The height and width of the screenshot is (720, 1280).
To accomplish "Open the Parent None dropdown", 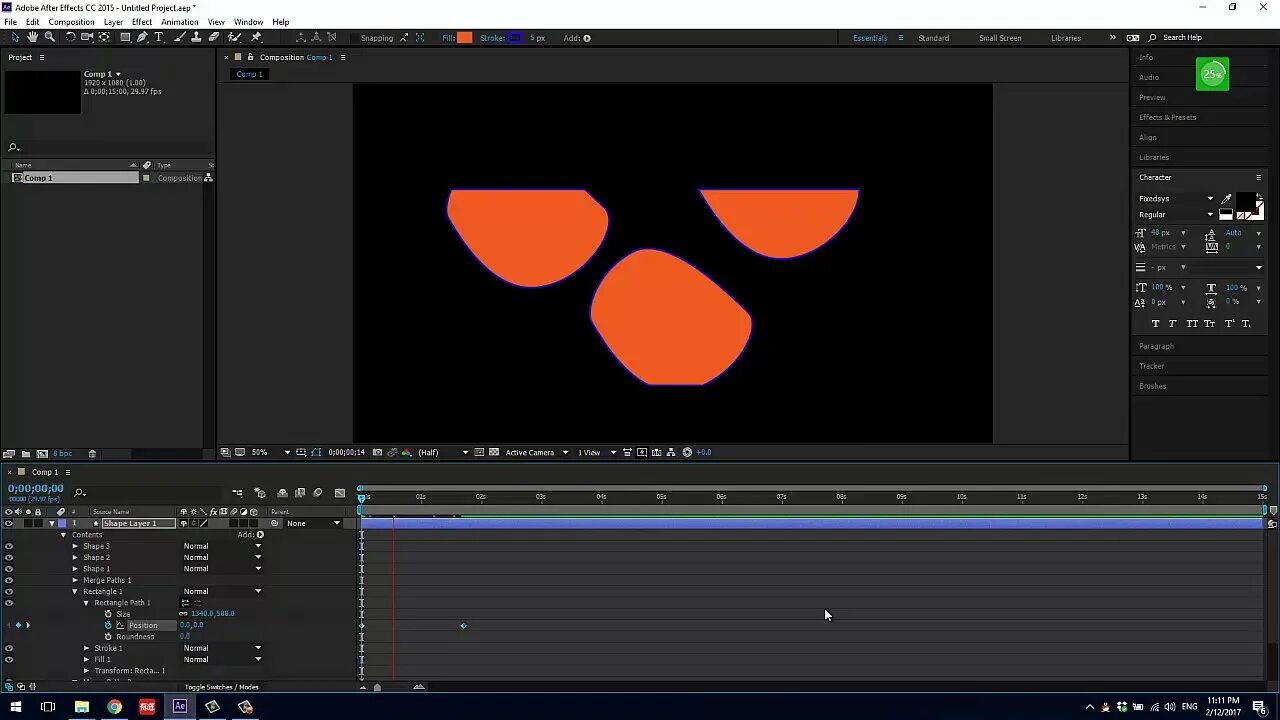I will coord(314,523).
